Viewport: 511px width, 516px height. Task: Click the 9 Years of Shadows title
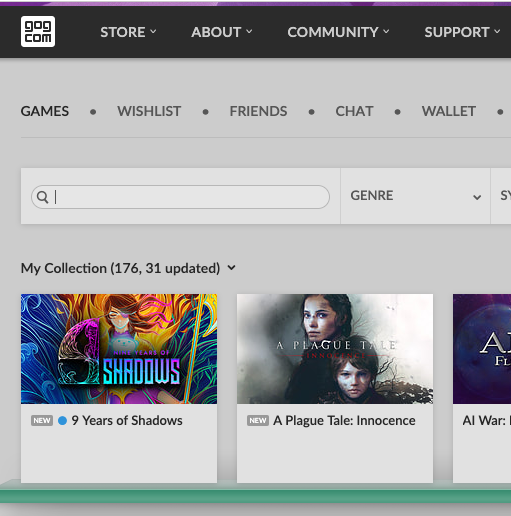[127, 421]
